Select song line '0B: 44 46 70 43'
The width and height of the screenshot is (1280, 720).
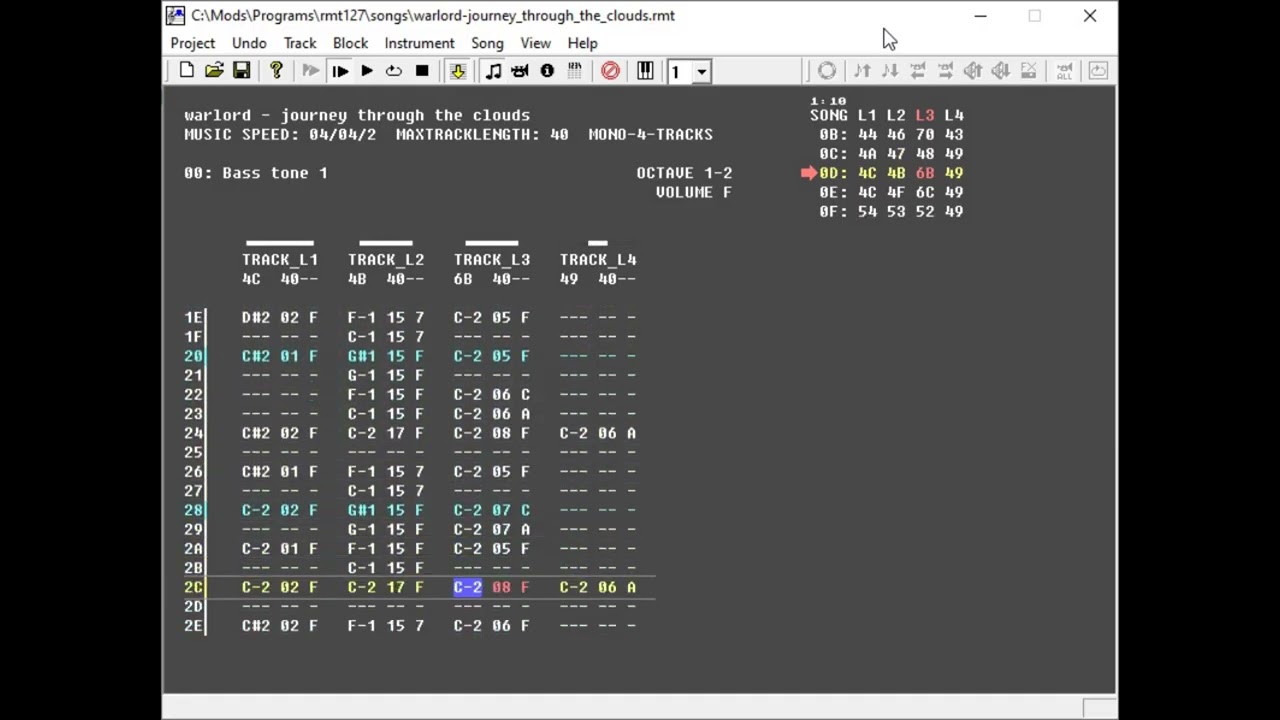click(x=891, y=134)
